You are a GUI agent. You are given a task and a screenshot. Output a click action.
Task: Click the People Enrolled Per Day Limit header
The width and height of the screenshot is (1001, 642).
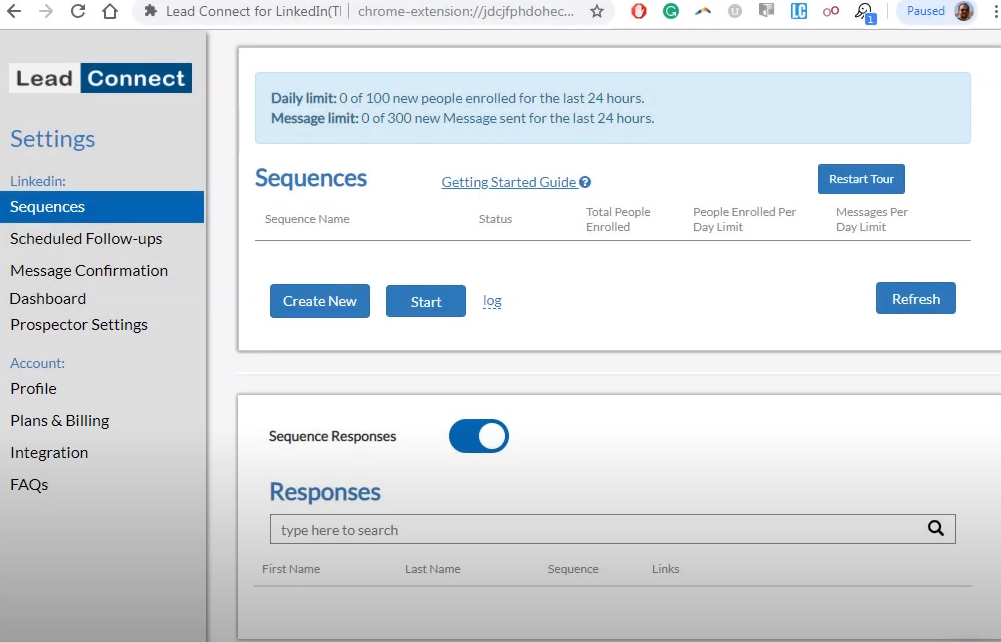[744, 219]
